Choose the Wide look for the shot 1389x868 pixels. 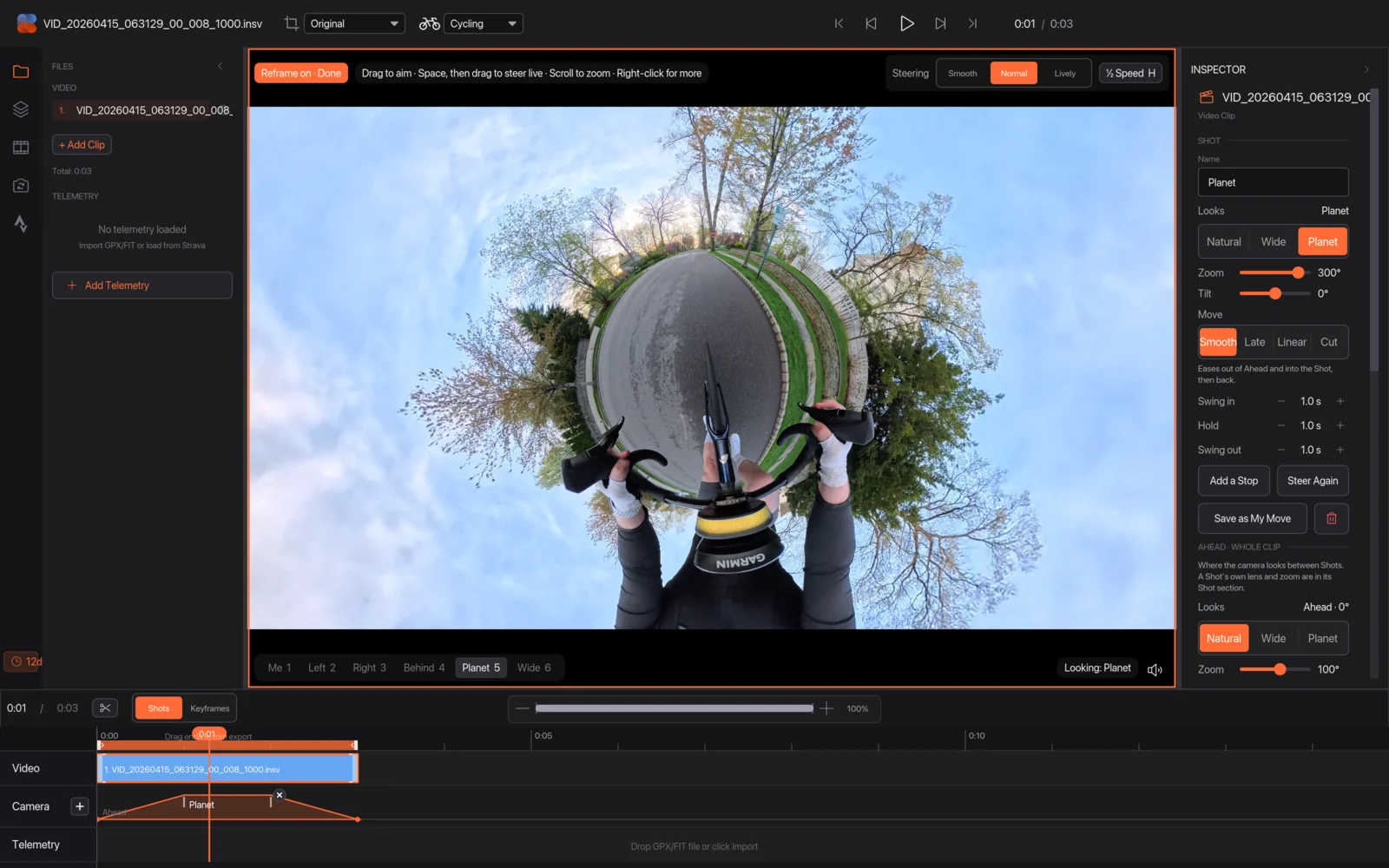click(1274, 241)
